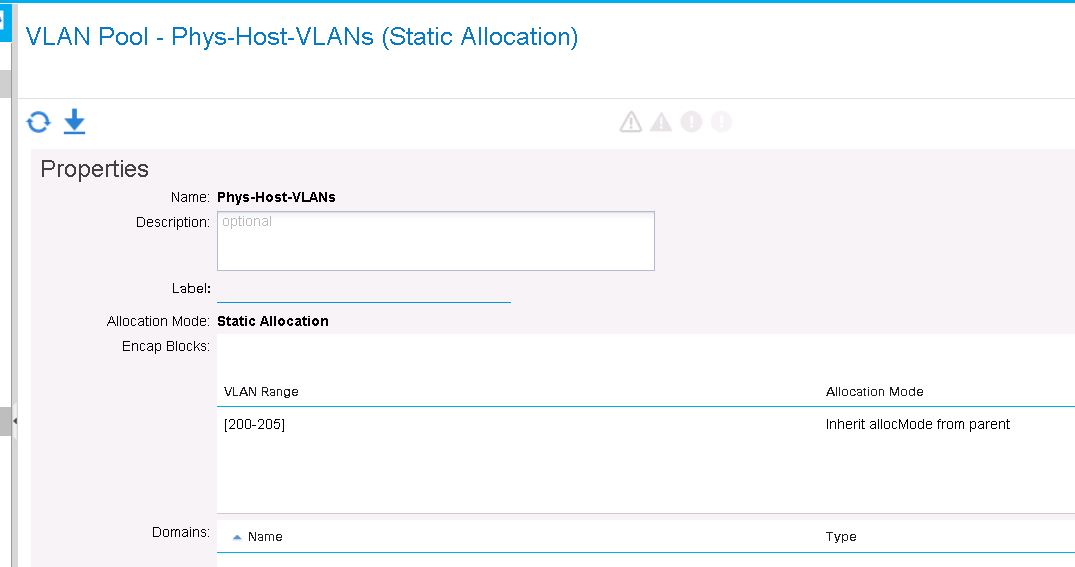The height and width of the screenshot is (567, 1075).
Task: Click the blue icon at top-left edge
Action: tap(5, 22)
